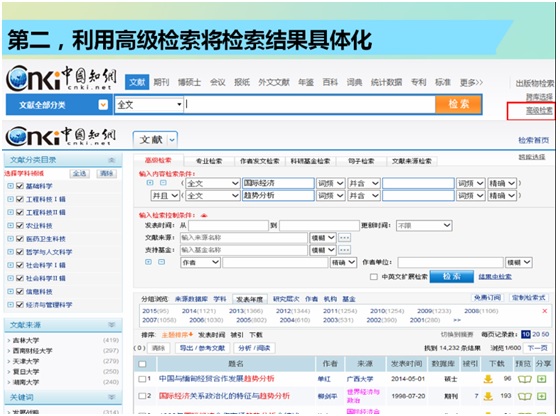Click the download icon for result row 1

coord(488,379)
